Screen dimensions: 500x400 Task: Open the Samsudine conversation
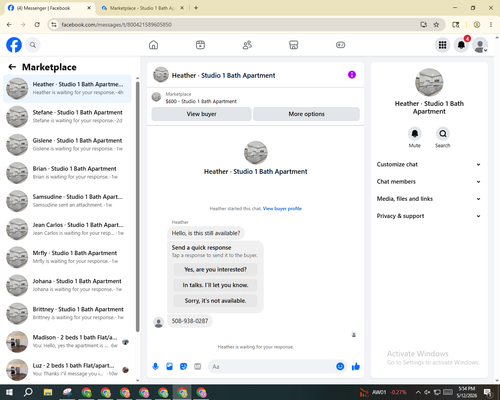pyautogui.click(x=67, y=201)
